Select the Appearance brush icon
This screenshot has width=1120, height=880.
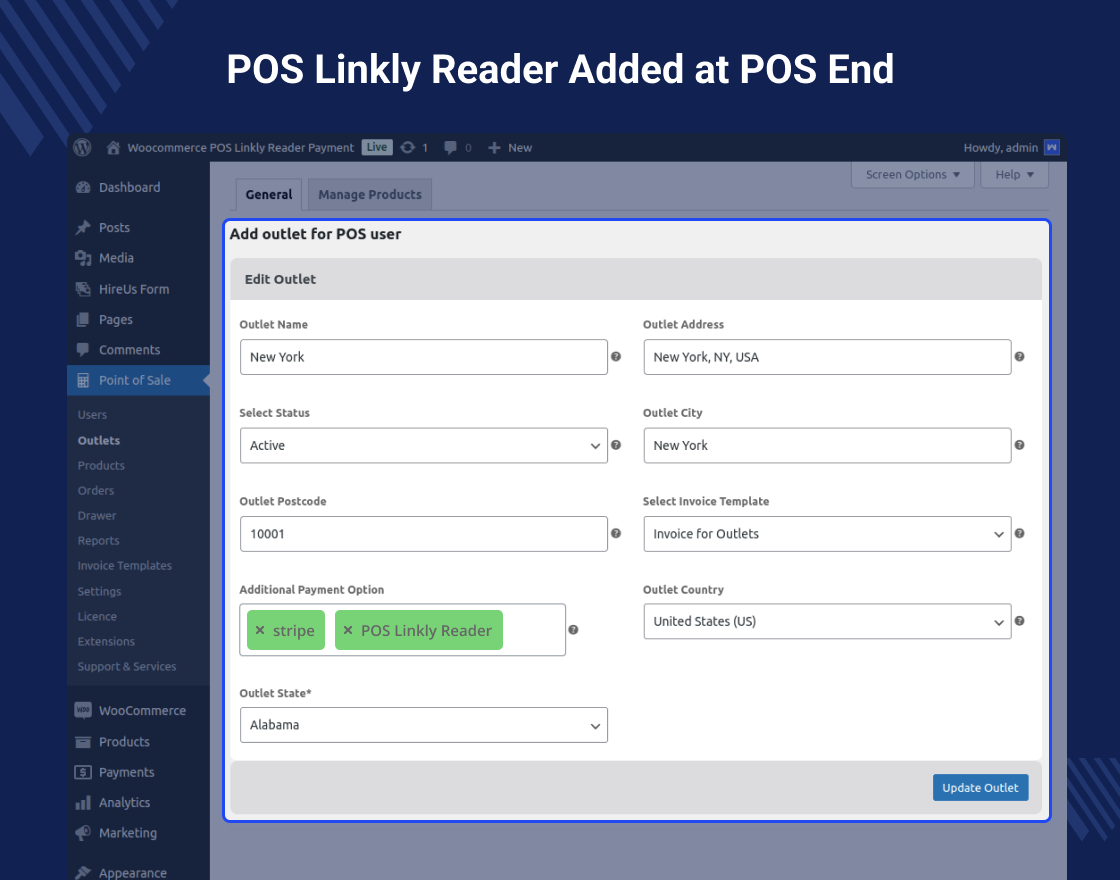(x=84, y=872)
